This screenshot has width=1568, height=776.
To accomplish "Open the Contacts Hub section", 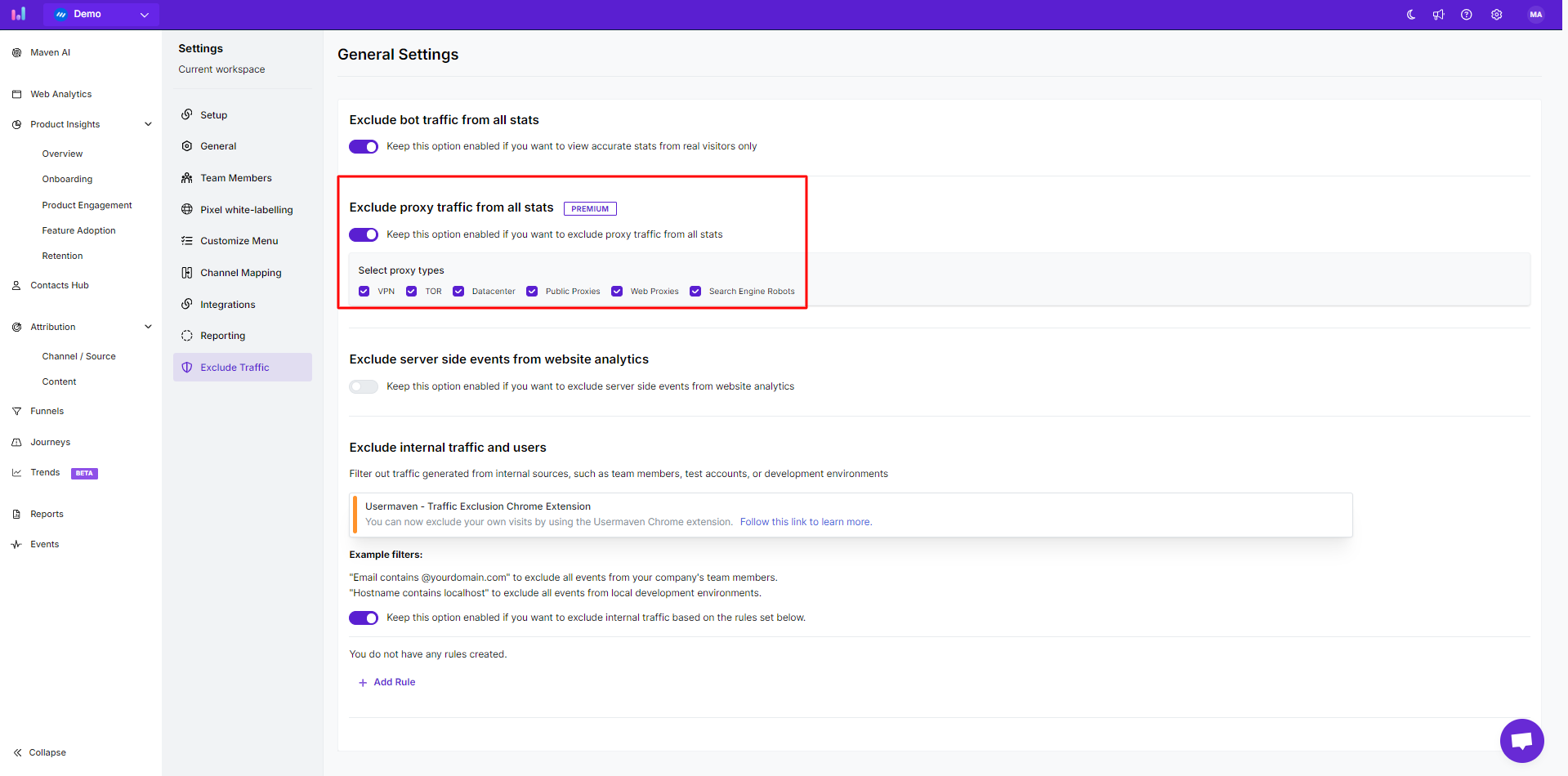I will pos(57,284).
